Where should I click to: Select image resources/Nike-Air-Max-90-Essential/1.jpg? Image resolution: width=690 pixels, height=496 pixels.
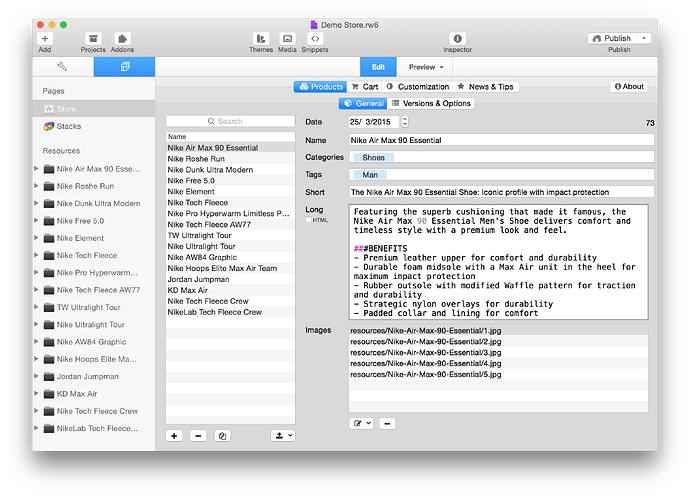498,331
